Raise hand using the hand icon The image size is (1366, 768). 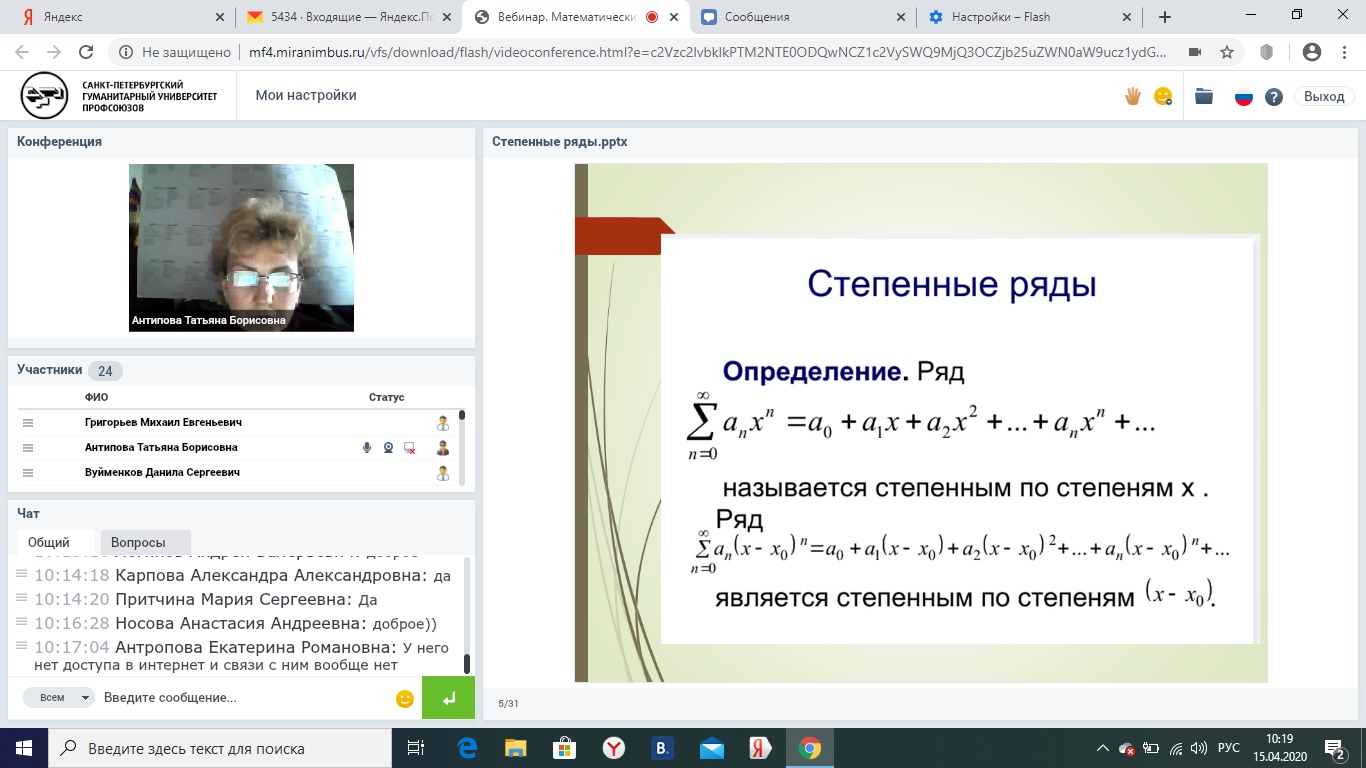click(x=1133, y=96)
